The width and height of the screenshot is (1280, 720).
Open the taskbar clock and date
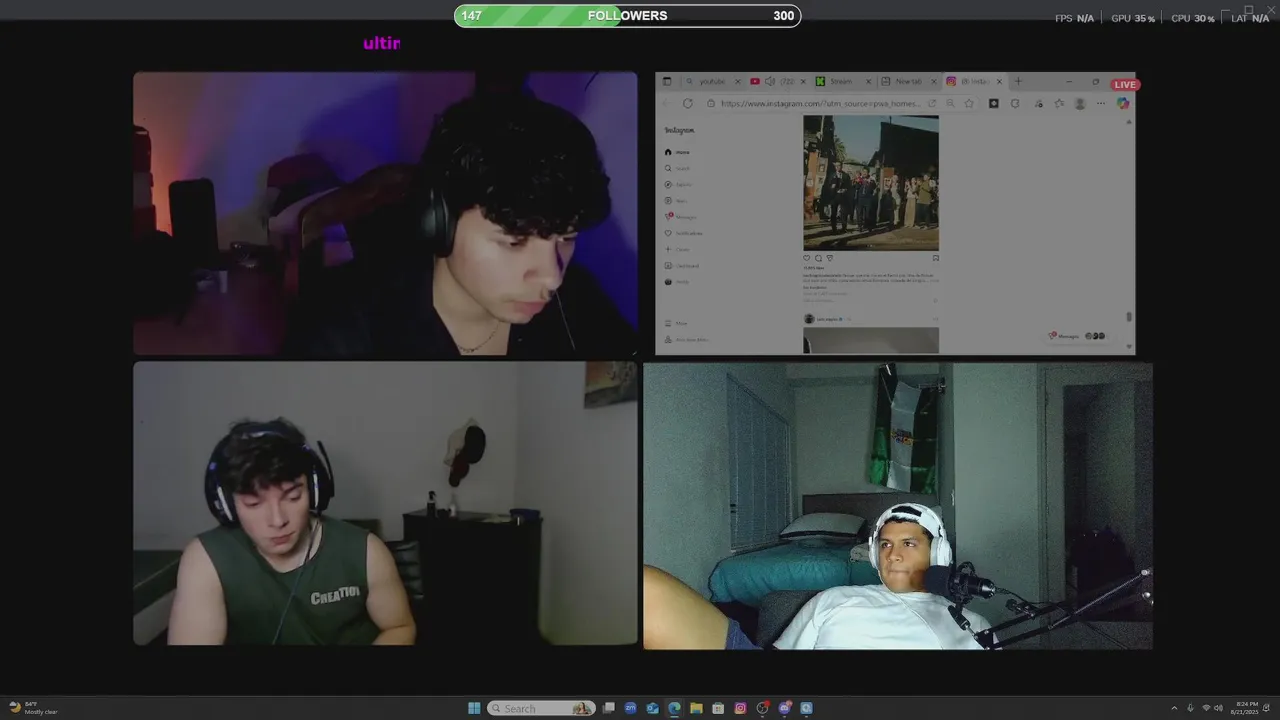(x=1245, y=708)
